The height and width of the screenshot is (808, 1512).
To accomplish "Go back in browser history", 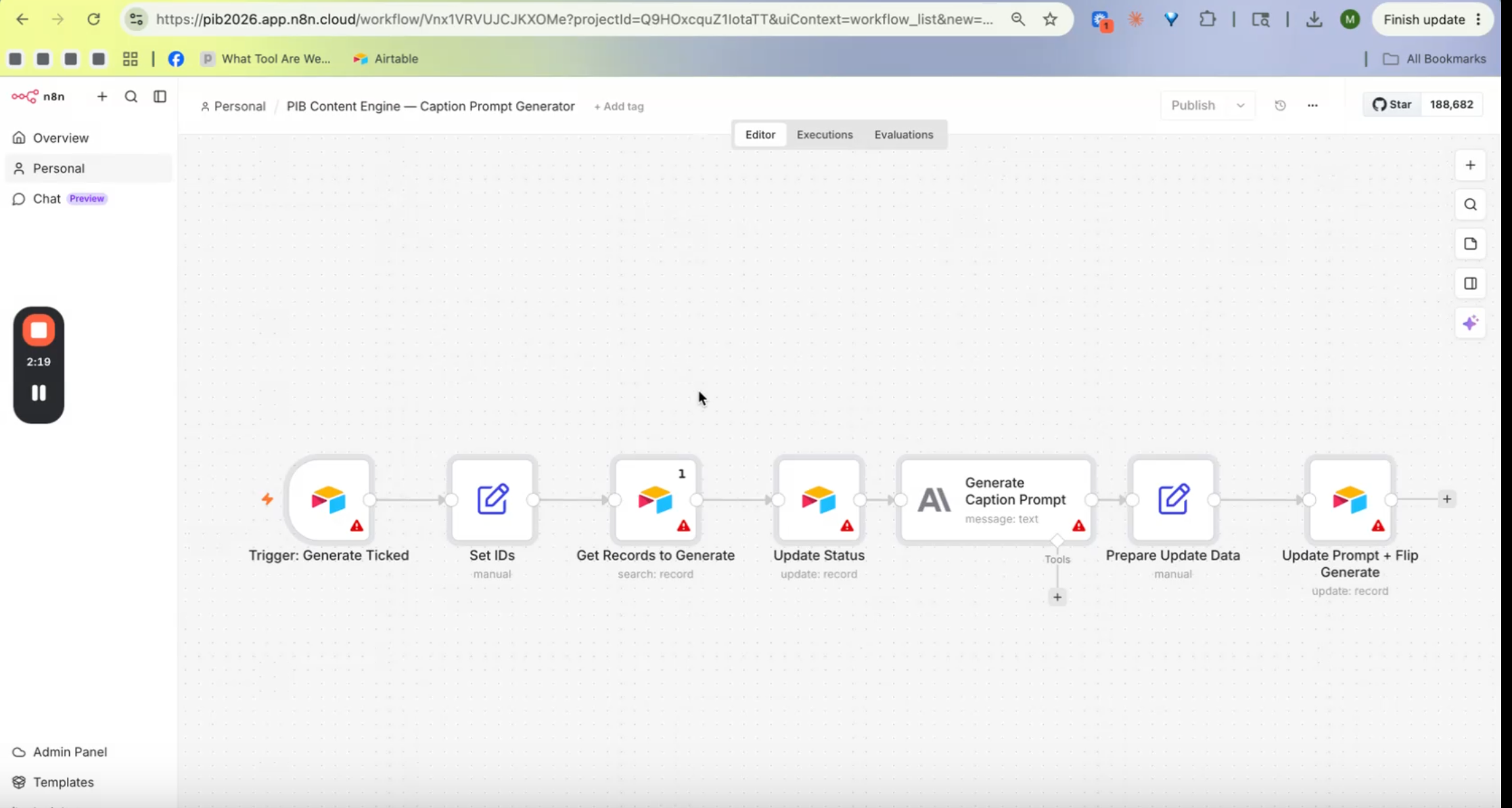I will click(x=22, y=20).
